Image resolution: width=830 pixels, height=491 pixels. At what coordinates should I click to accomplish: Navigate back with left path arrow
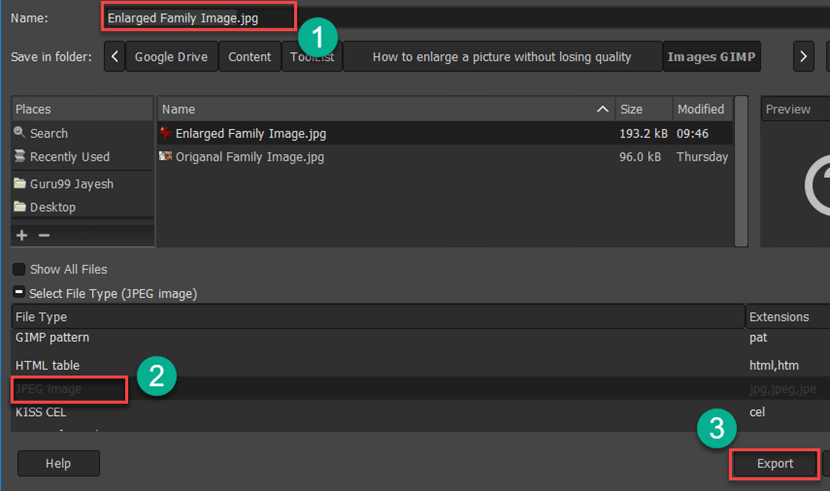[115, 57]
